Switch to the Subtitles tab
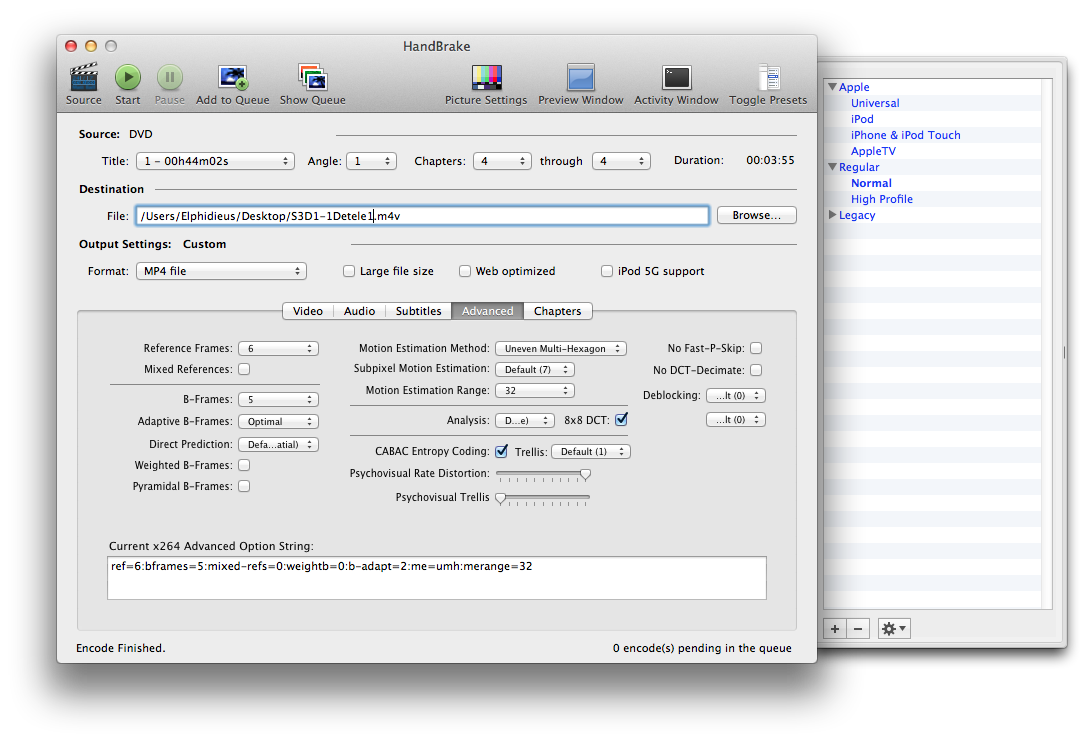This screenshot has width=1083, height=742. tap(419, 311)
